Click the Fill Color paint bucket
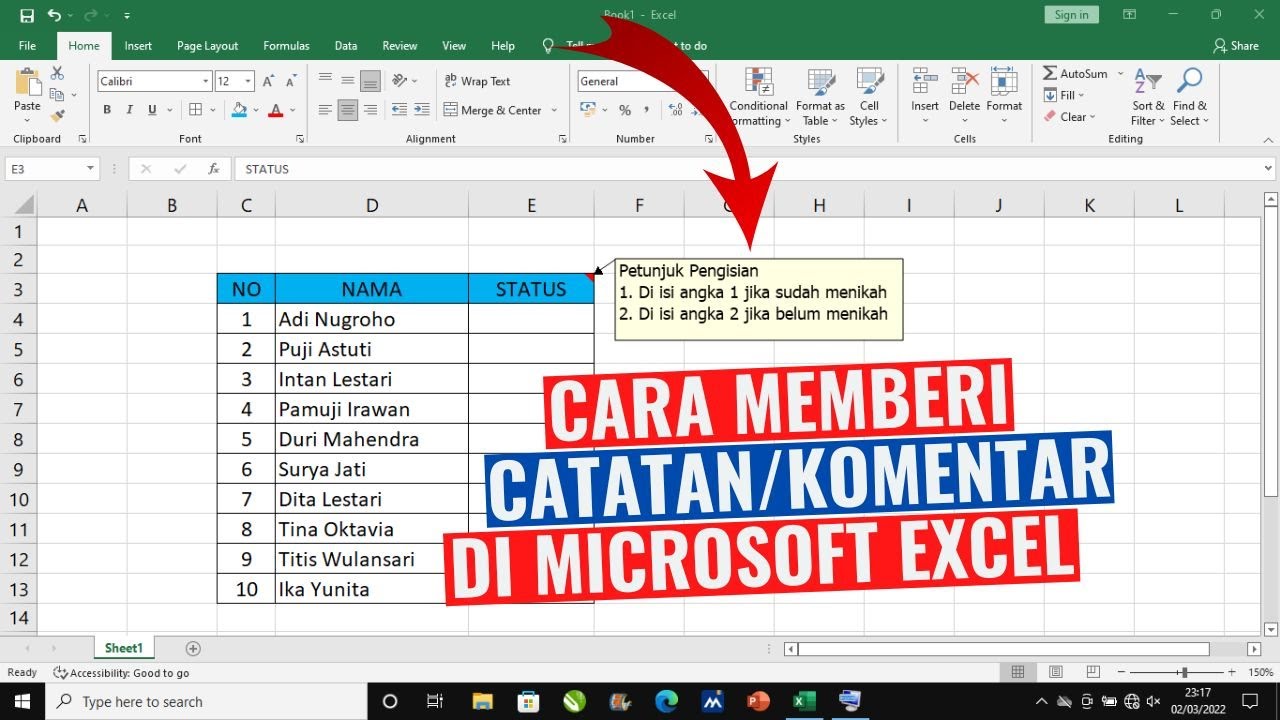This screenshot has width=1280, height=720. (x=239, y=110)
